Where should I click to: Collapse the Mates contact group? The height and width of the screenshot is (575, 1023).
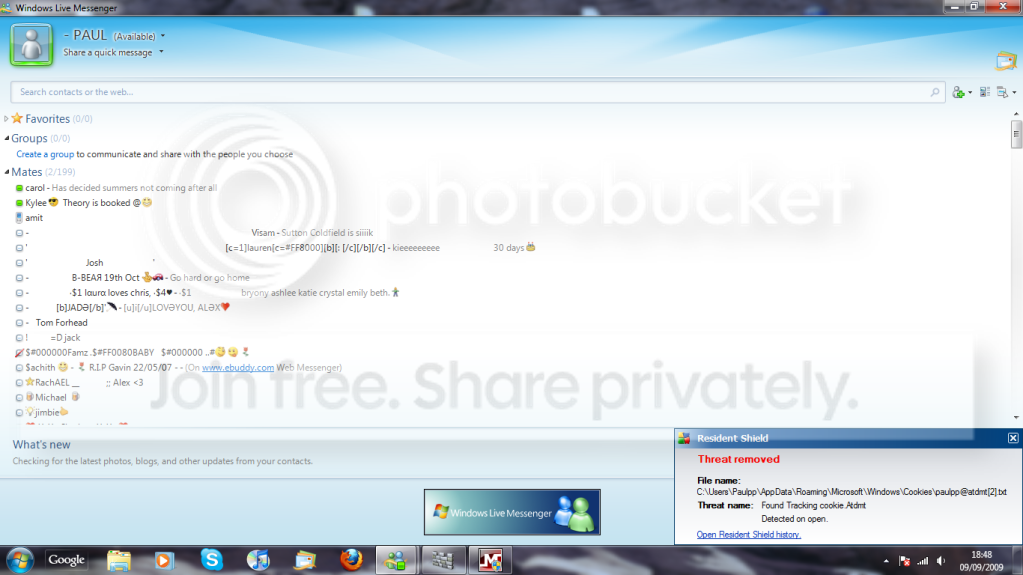tap(7, 172)
